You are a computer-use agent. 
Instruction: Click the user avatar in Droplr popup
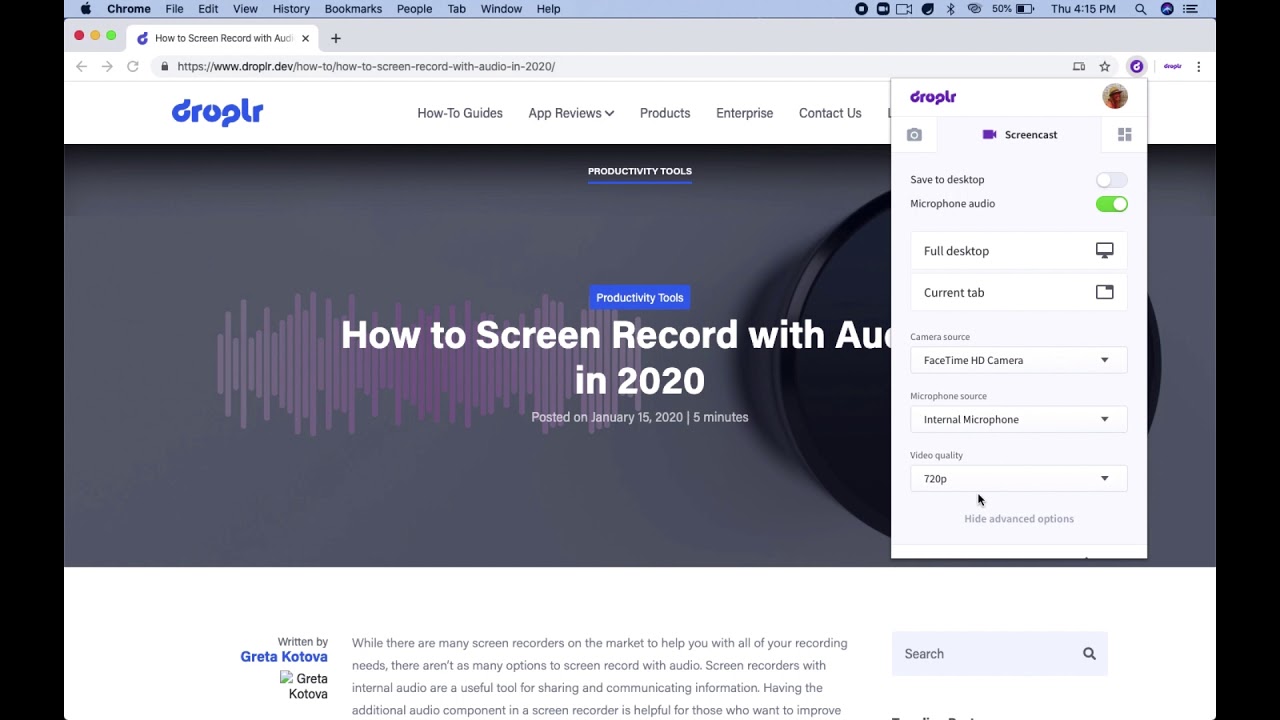point(1115,96)
